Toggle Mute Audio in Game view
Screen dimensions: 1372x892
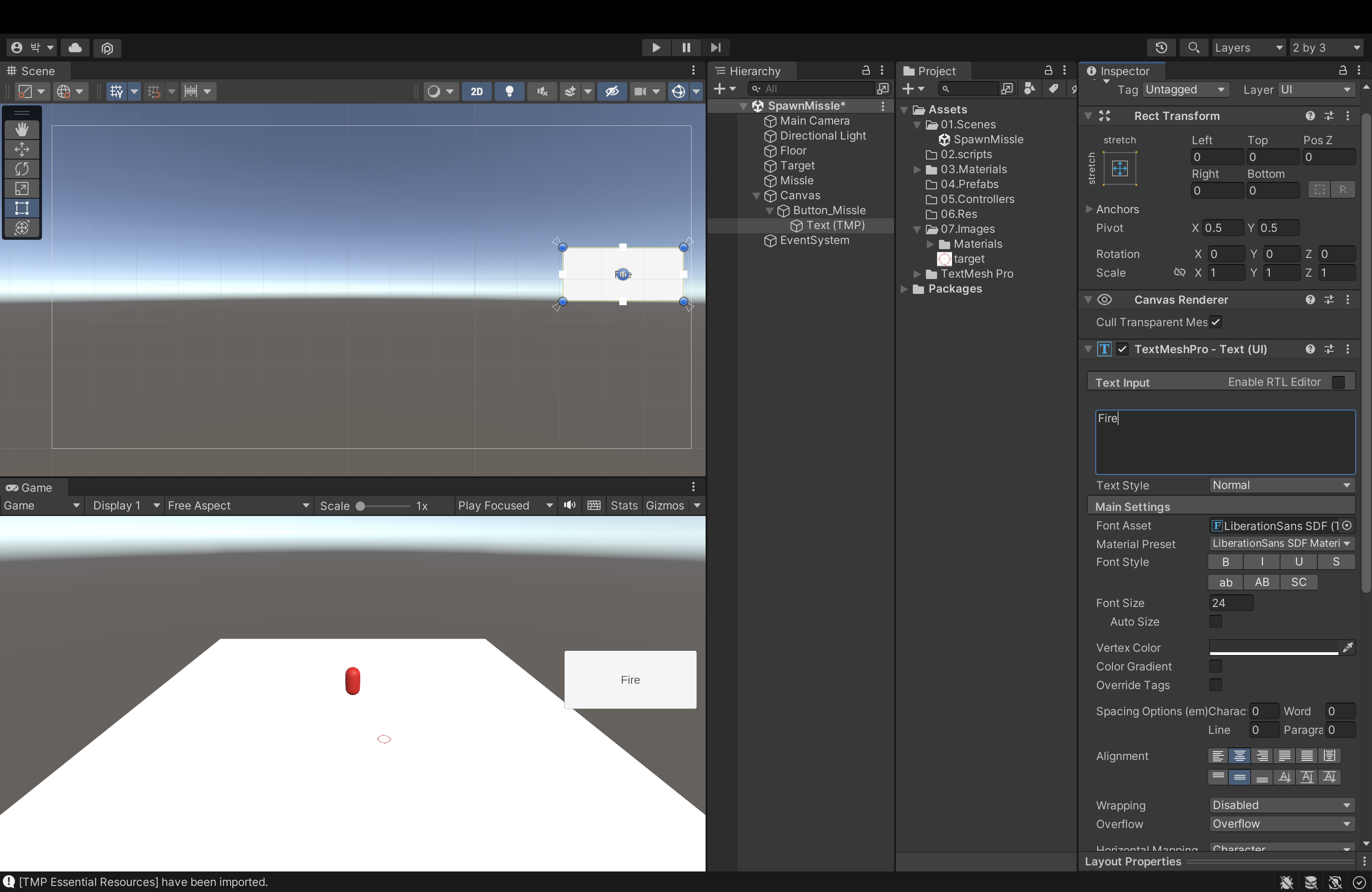click(569, 505)
